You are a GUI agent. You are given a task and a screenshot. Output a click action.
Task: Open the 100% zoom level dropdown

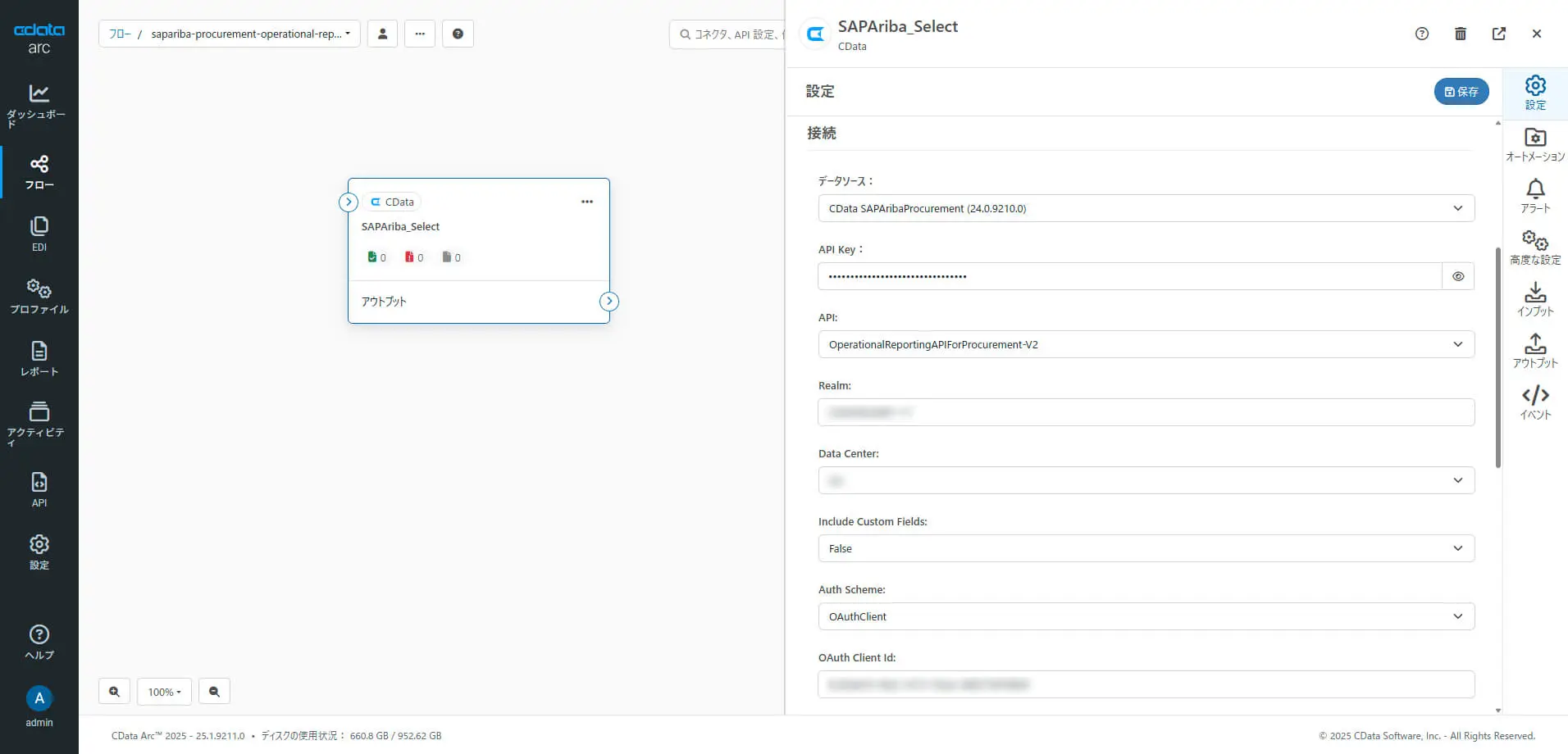coord(164,692)
